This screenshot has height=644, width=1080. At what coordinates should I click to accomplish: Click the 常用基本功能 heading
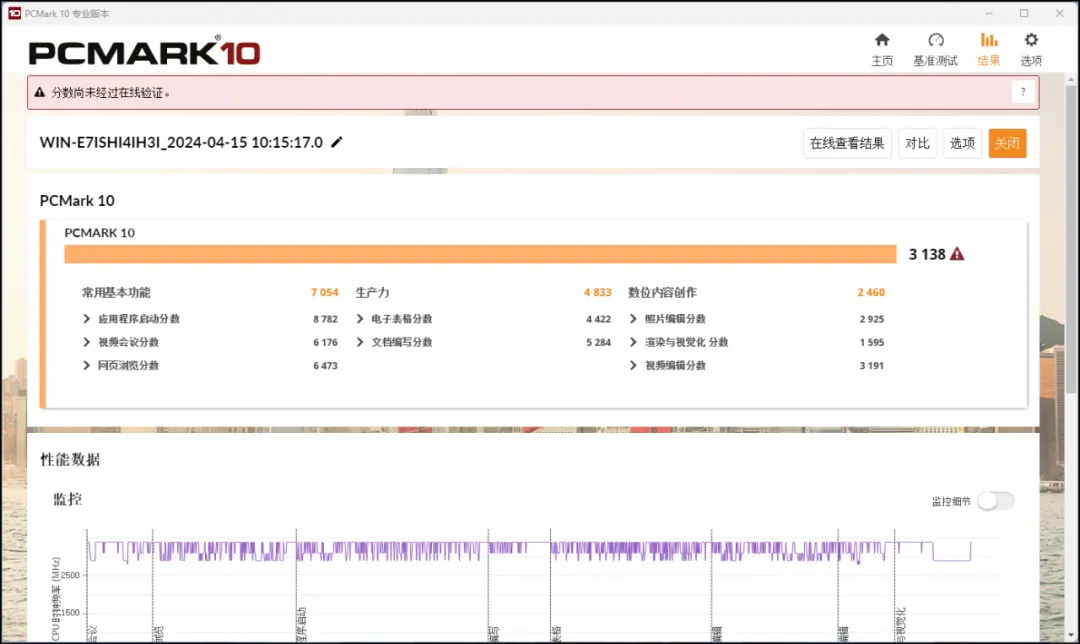[116, 293]
